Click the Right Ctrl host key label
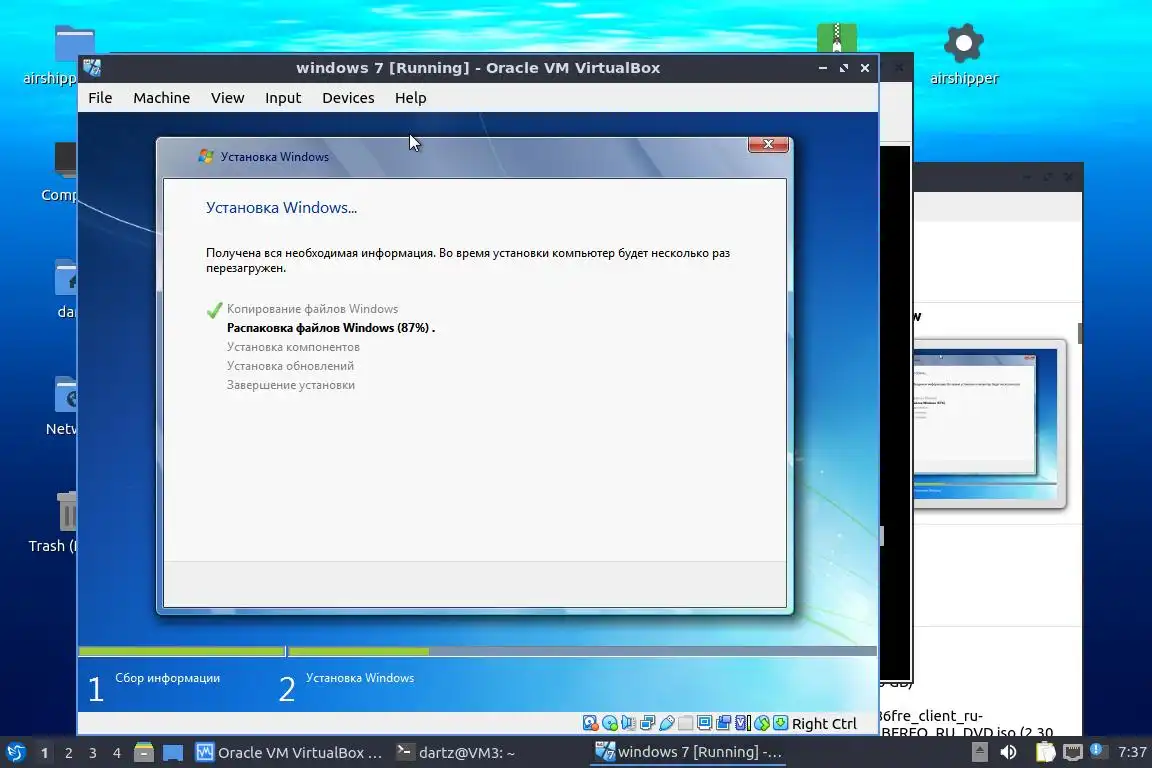 (824, 724)
